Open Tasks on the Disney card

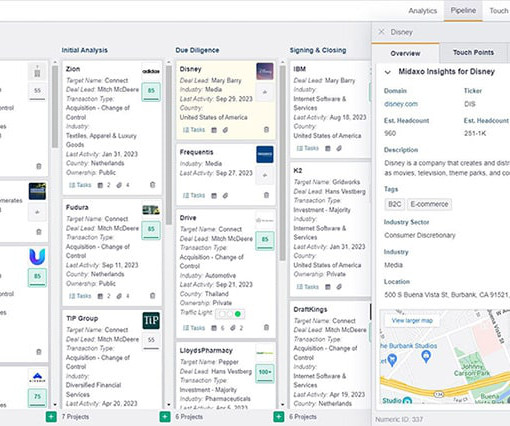[x=194, y=130]
